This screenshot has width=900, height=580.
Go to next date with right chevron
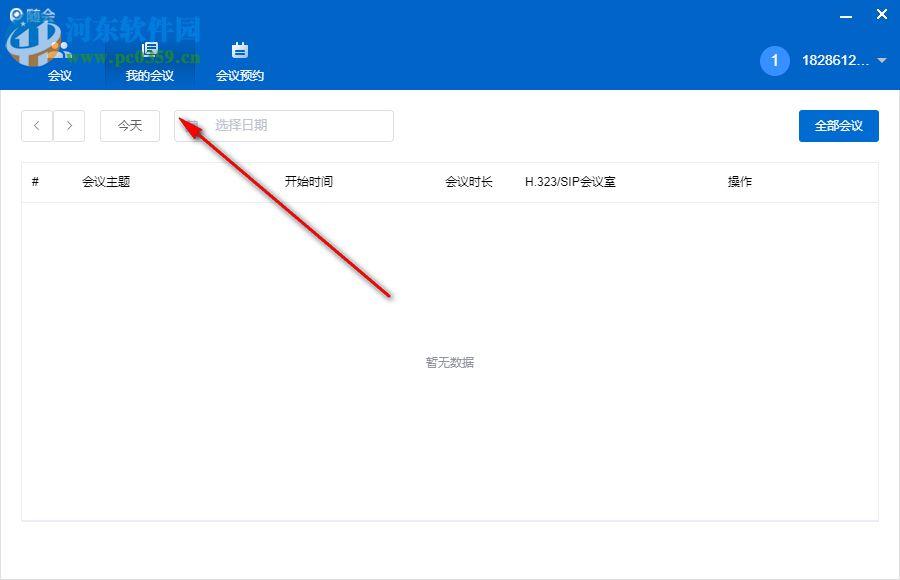click(x=69, y=126)
